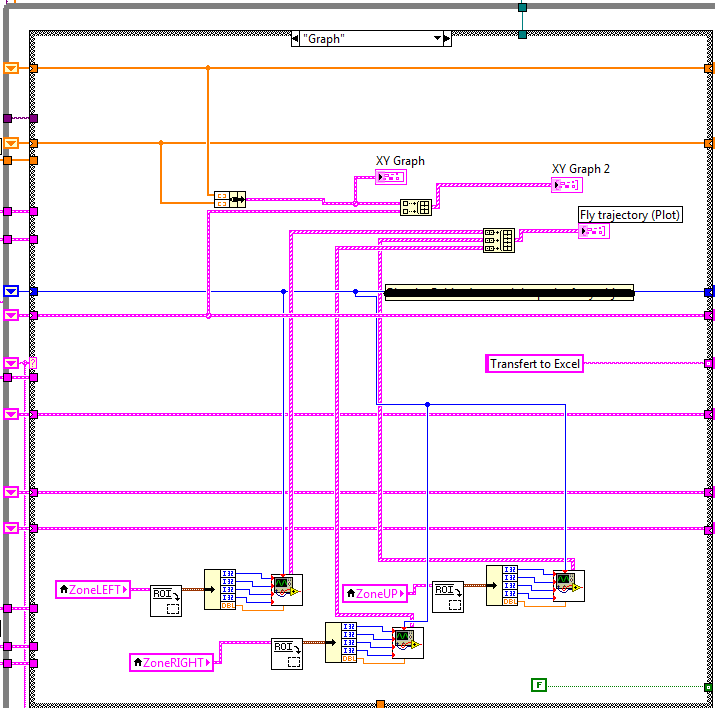Screen dimensions: 715x708
Task: Click the Fly trajectory (Plot) indicator terminal
Action: click(592, 231)
